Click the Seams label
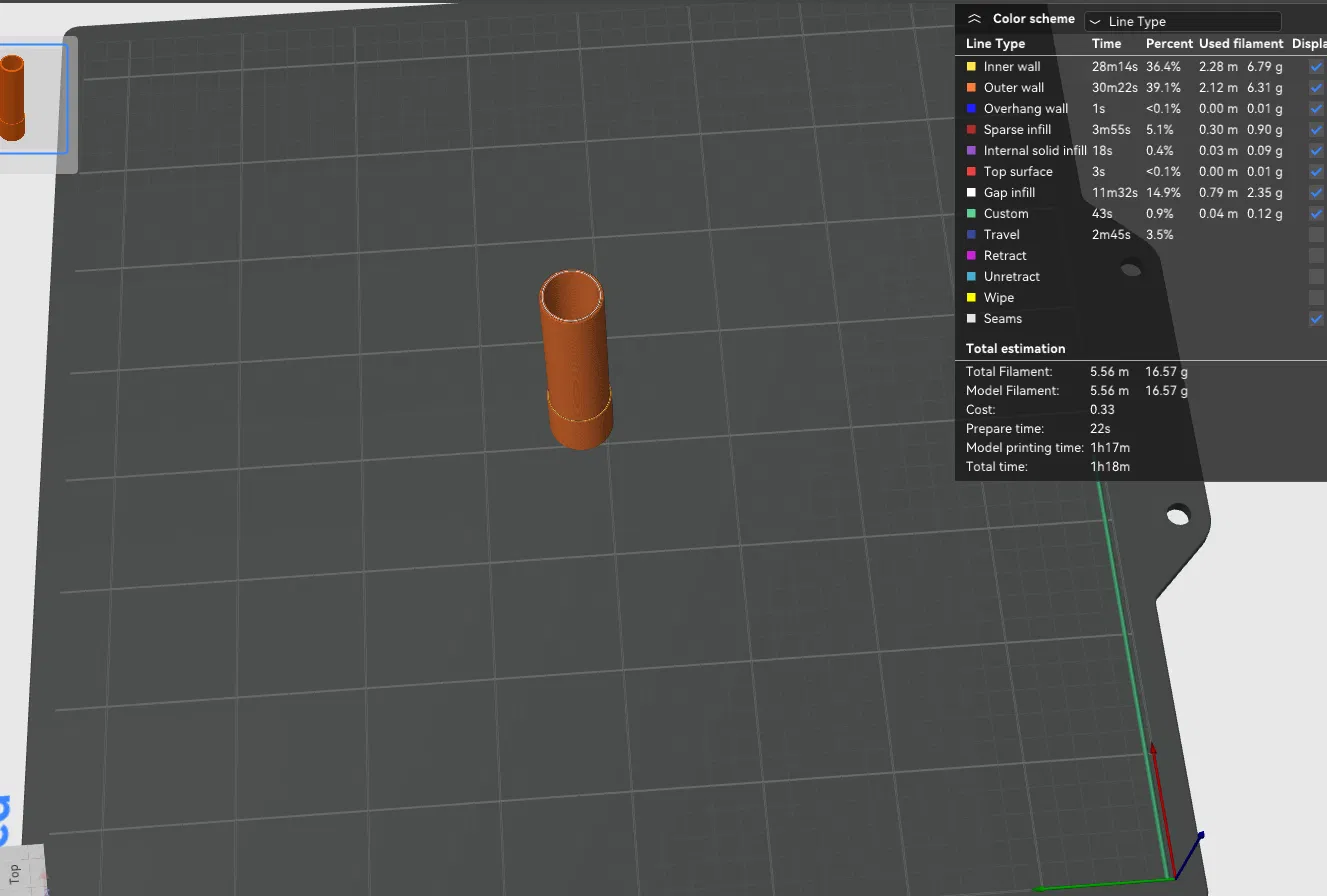1327x896 pixels. coord(1003,319)
